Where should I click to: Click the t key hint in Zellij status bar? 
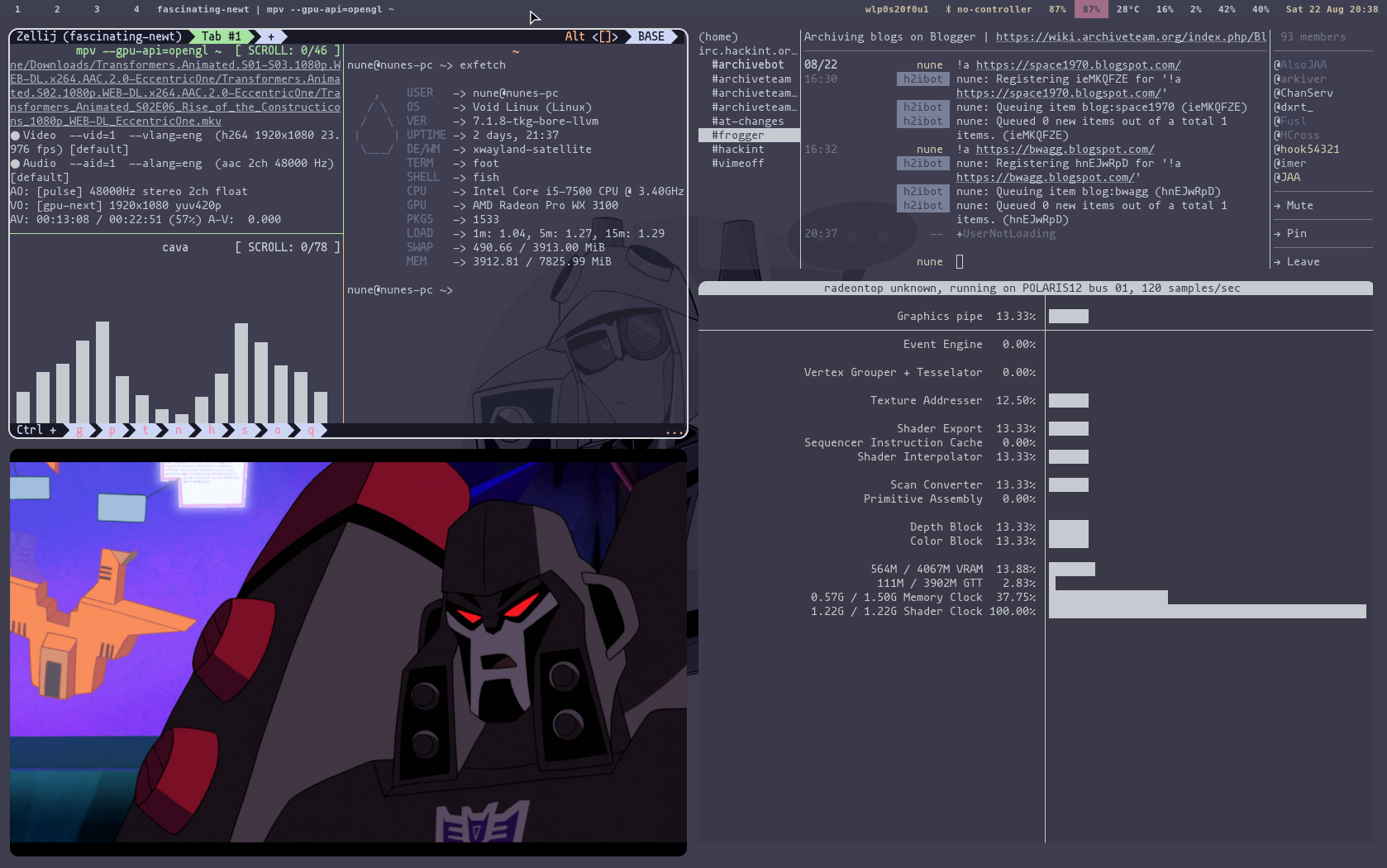click(145, 430)
